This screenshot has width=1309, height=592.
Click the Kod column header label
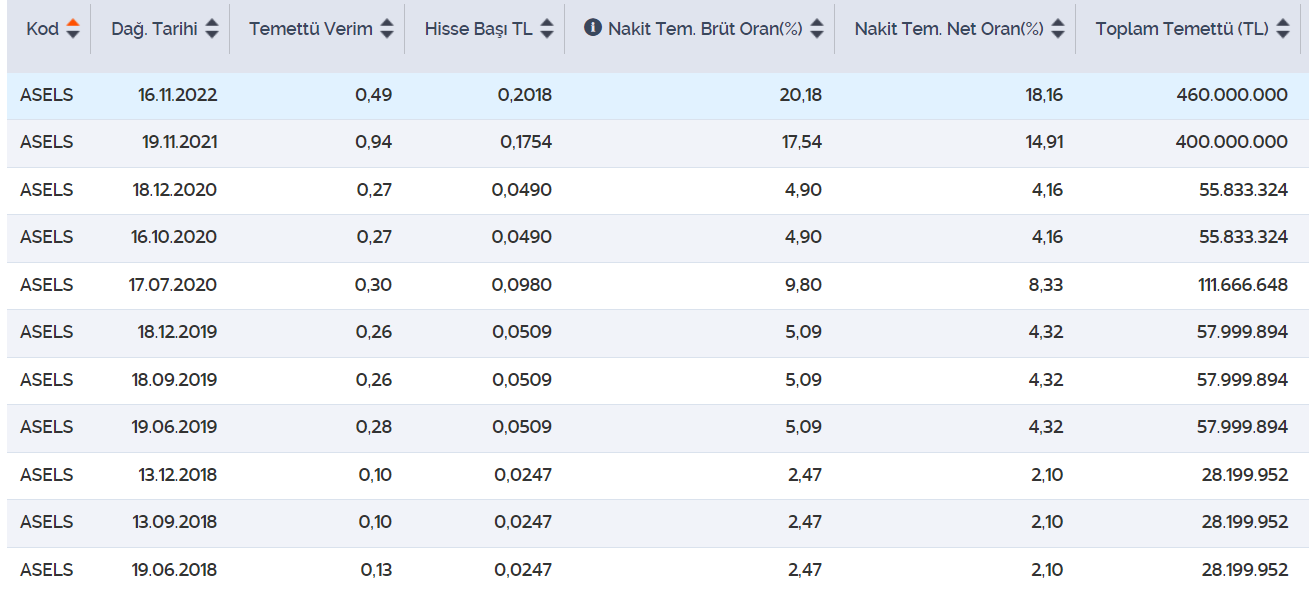coord(43,29)
